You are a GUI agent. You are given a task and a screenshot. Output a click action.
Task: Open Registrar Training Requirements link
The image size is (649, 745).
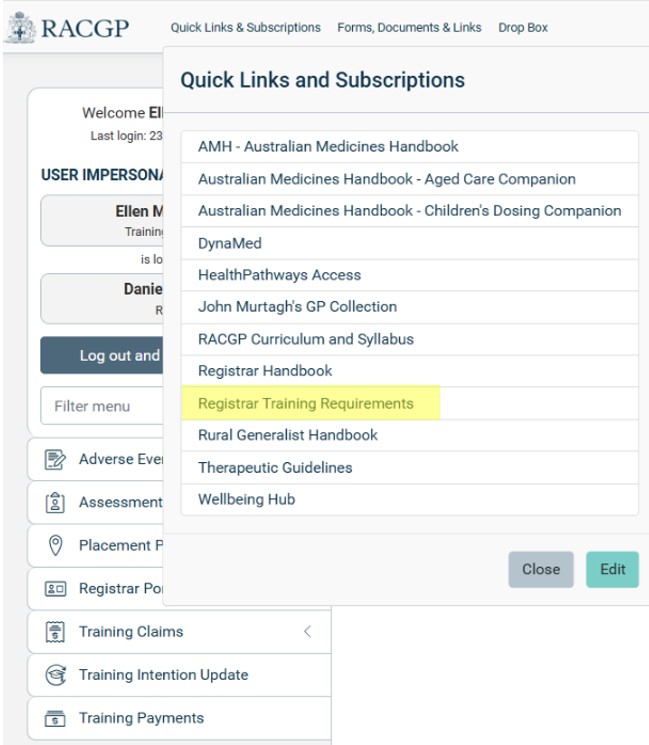click(x=305, y=403)
